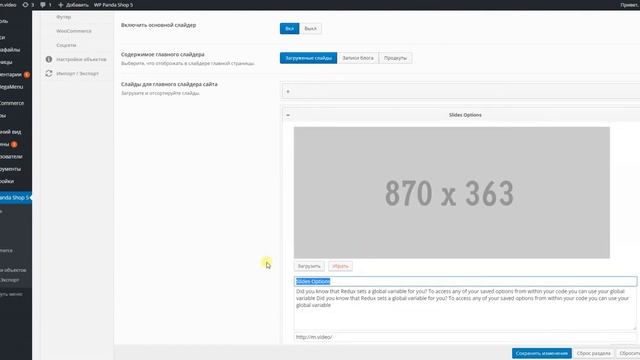Click Включить основной слайдер label
This screenshot has height=360, width=640.
[x=158, y=25]
